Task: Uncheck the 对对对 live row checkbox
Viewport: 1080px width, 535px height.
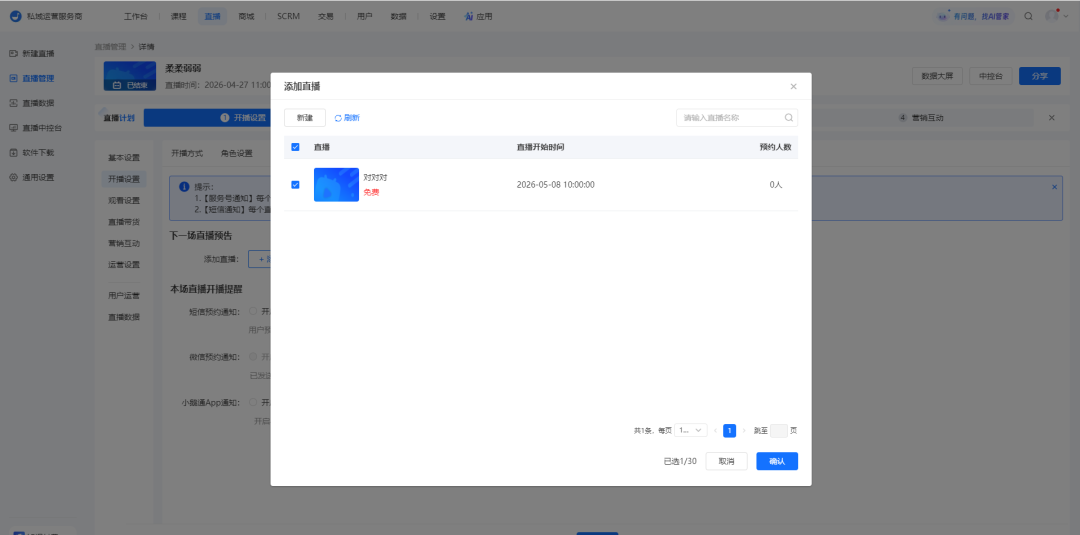Action: (295, 185)
